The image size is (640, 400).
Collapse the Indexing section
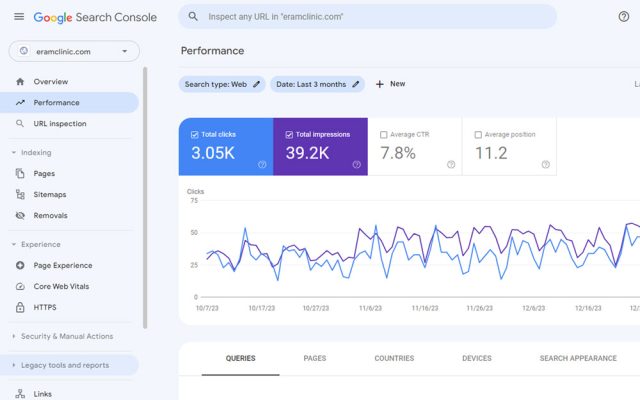click(14, 153)
